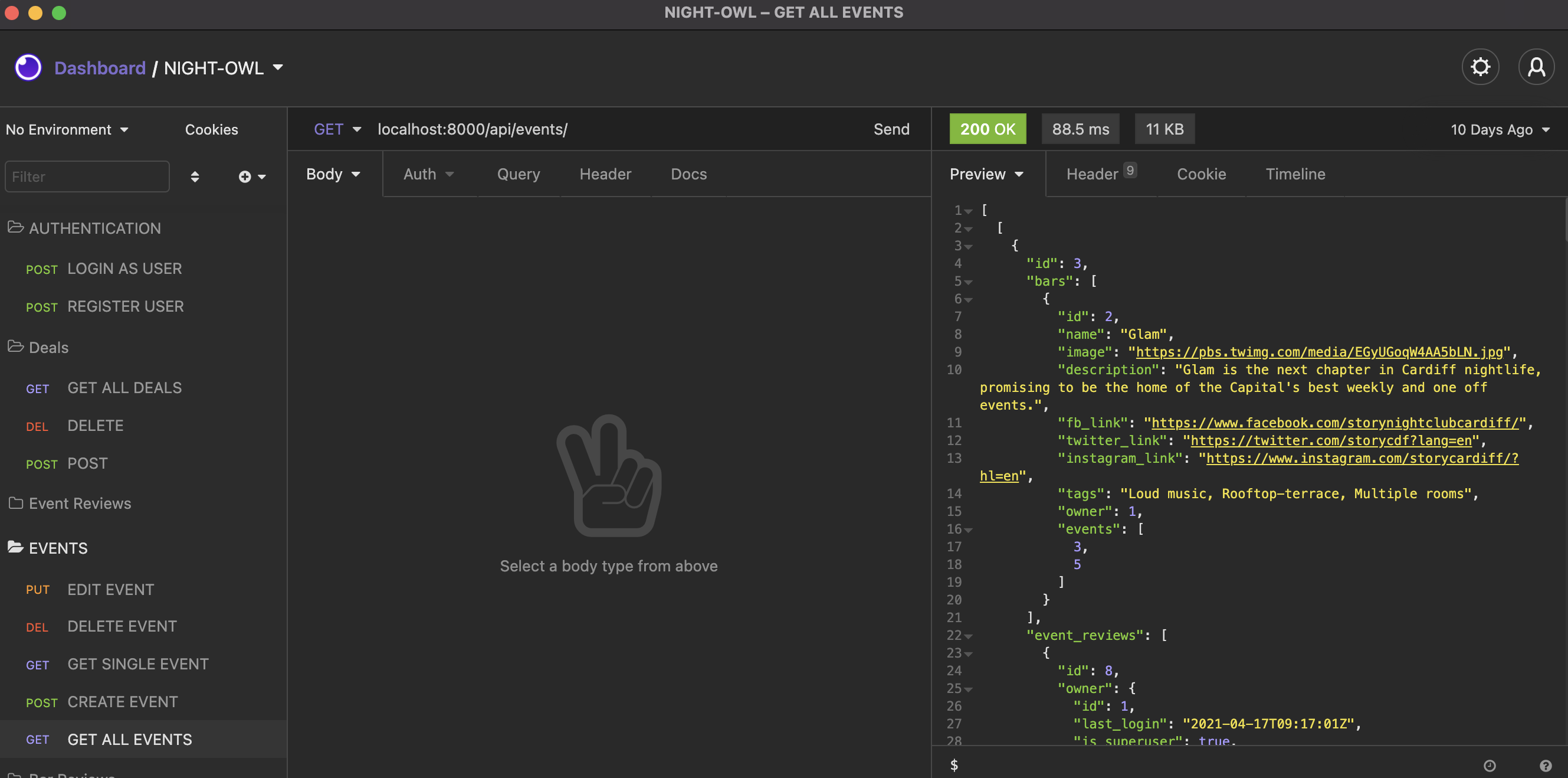Collapse the "events" array fold arrow
This screenshot has height=778, width=1568.
968,530
